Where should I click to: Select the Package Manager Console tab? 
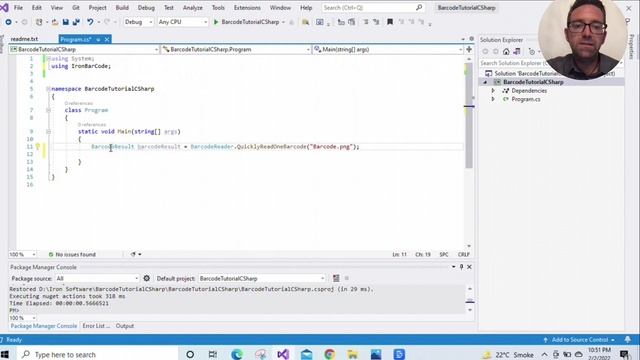click(44, 326)
